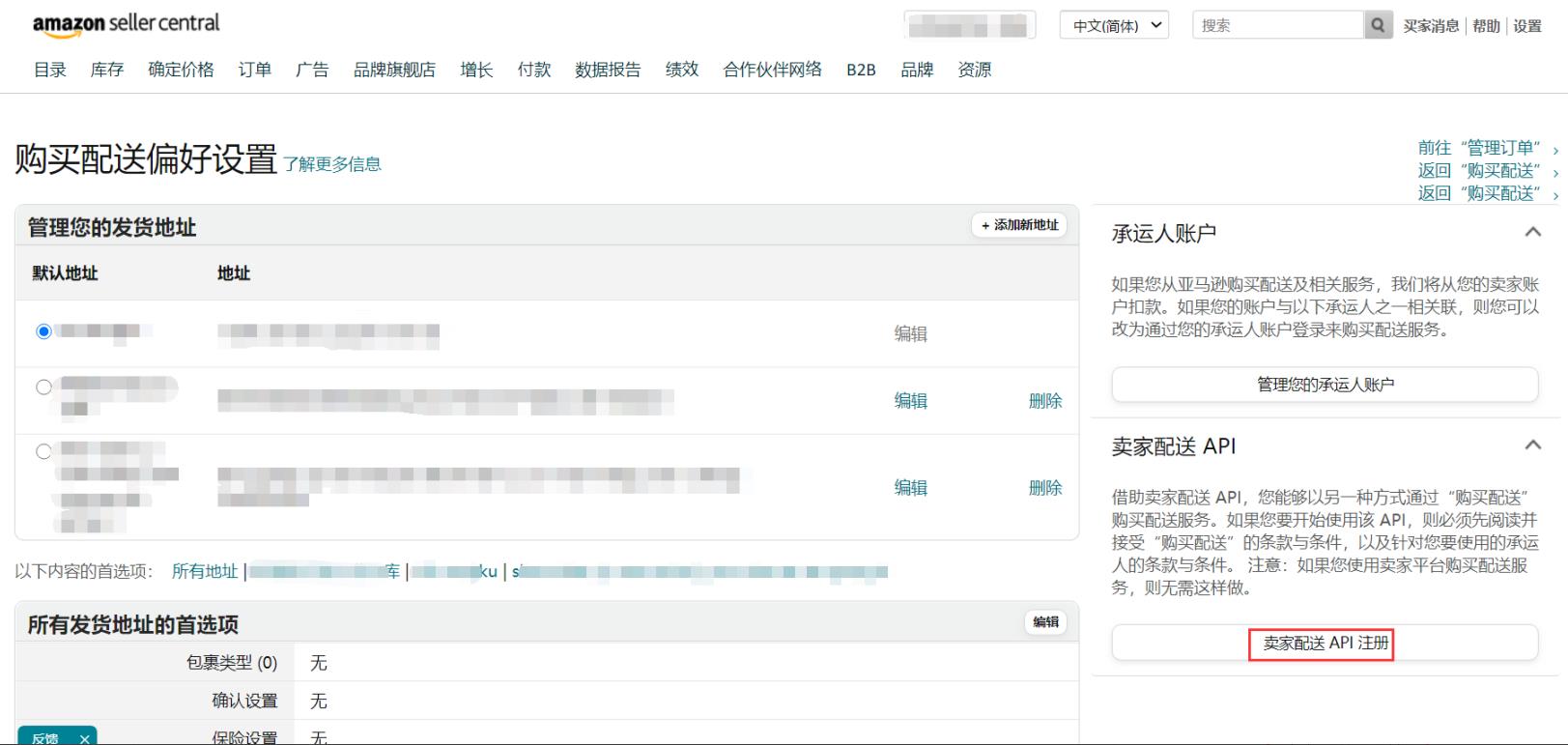
Task: Click the 包裹类型 (0) label
Action: [232, 663]
